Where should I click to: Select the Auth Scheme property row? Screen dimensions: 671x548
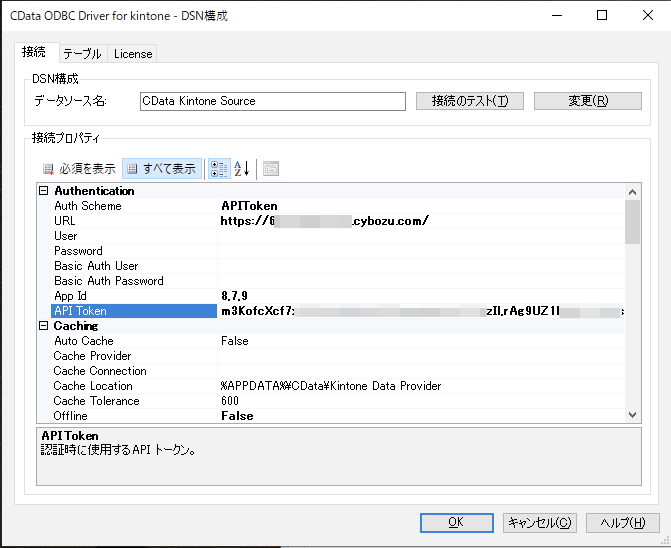(x=337, y=206)
